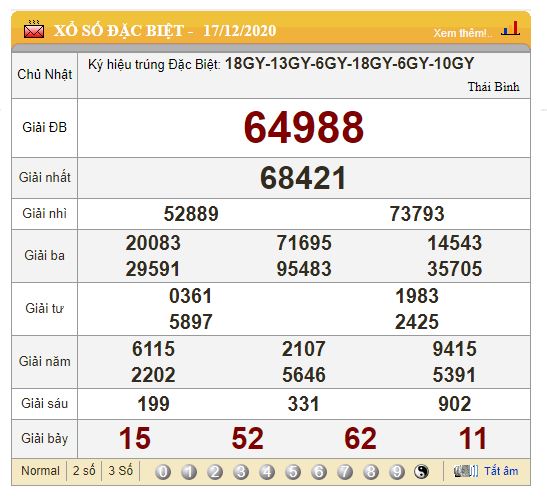Screen dimensions: 547x503
Task: Select digit ball 8 filter
Action: click(371, 472)
